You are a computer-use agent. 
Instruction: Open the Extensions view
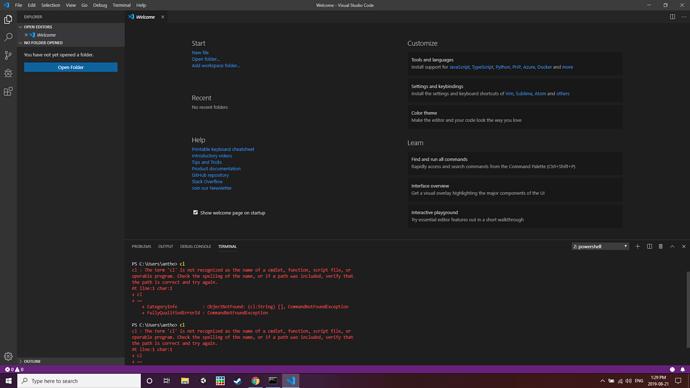(x=8, y=92)
